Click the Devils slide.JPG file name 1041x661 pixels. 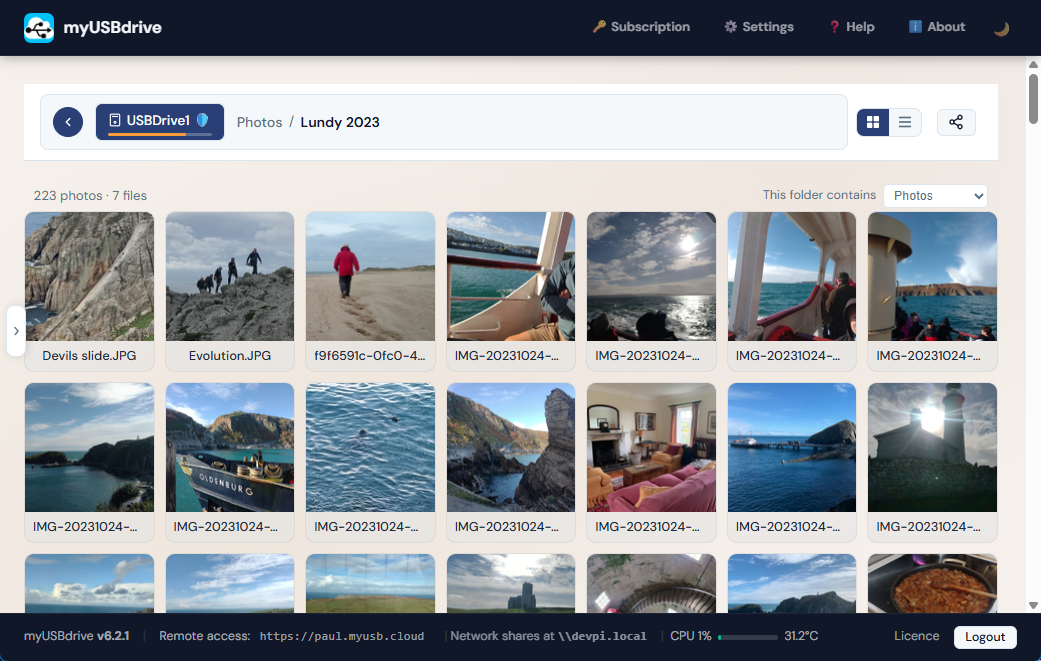click(x=90, y=356)
